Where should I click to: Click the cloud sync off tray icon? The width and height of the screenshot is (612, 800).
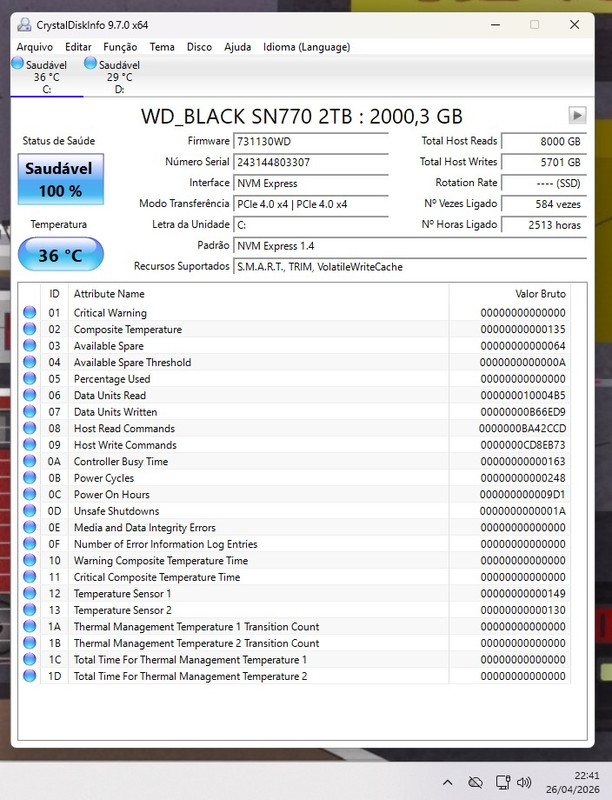[x=475, y=782]
